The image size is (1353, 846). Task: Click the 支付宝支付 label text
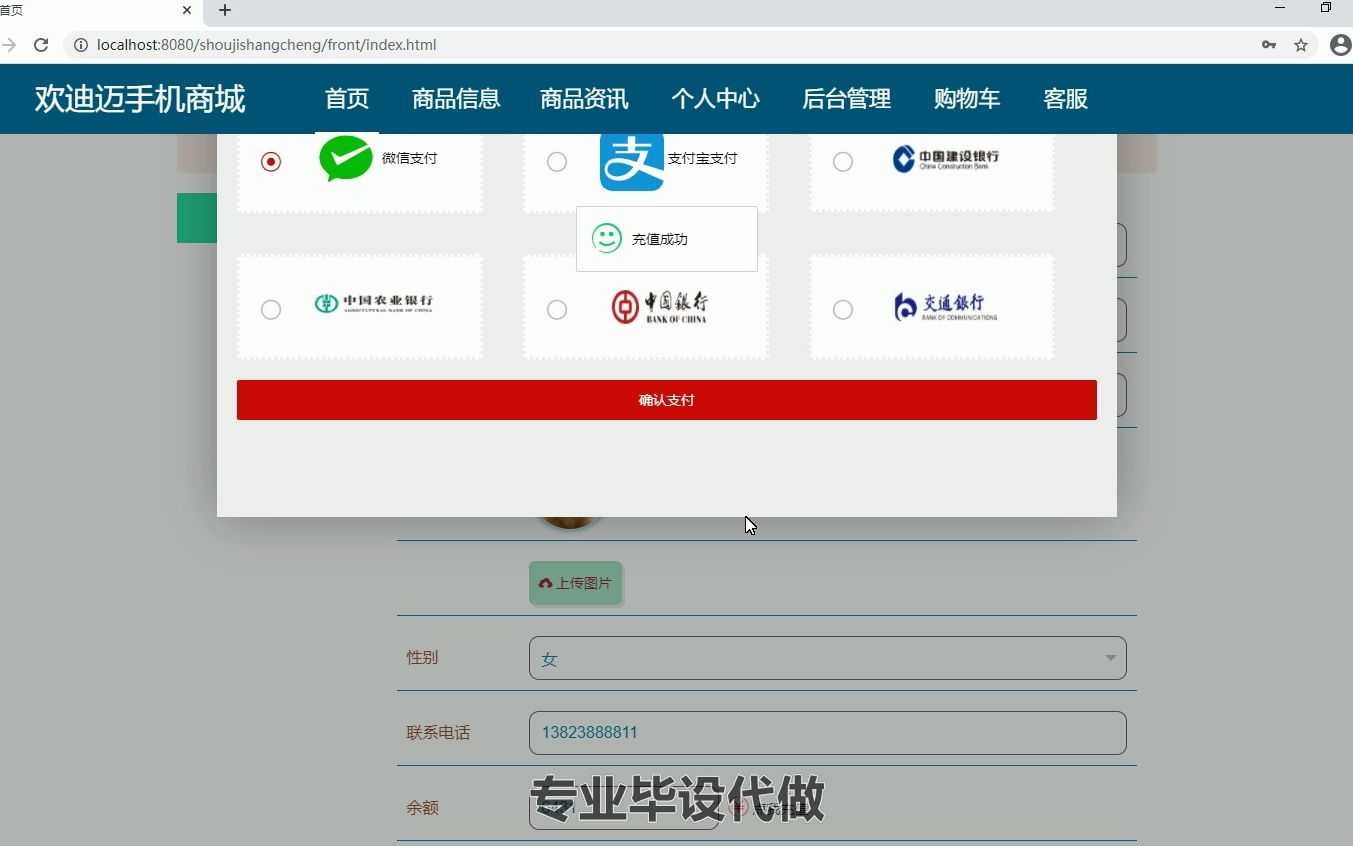pos(703,158)
